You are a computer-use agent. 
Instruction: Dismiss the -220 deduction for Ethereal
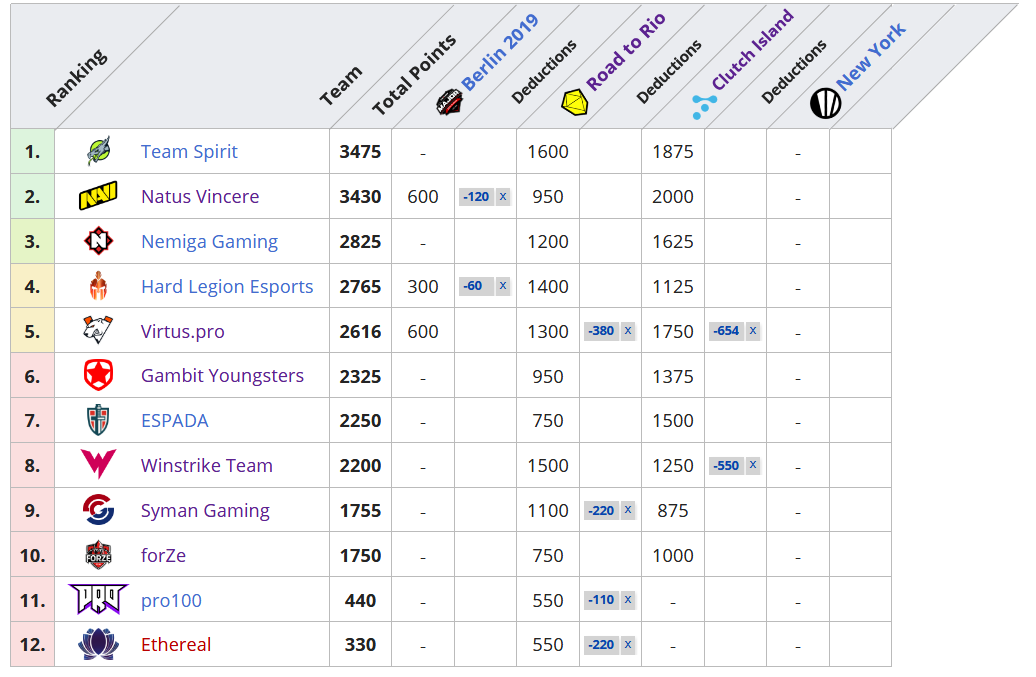(628, 645)
